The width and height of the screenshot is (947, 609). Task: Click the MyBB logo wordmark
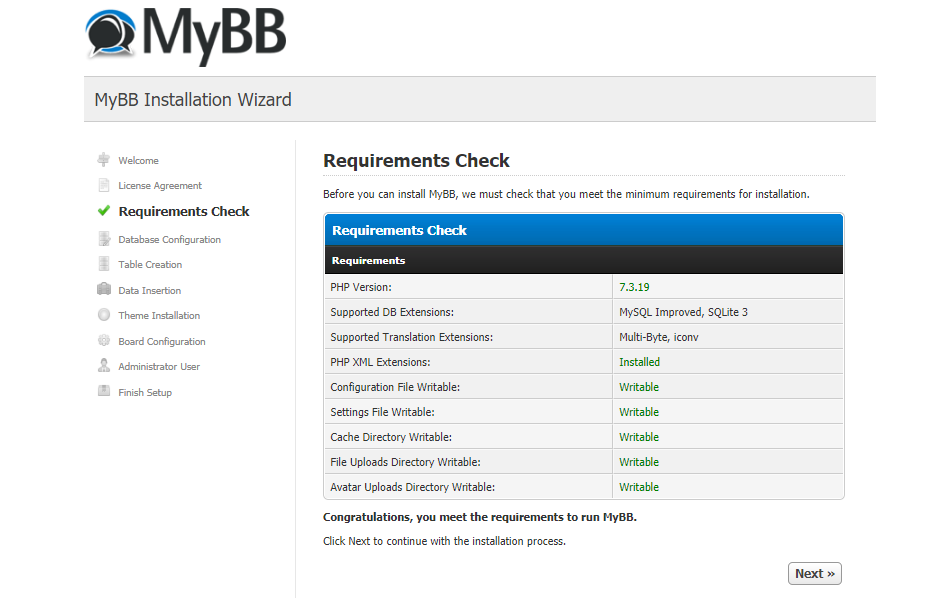[x=214, y=36]
